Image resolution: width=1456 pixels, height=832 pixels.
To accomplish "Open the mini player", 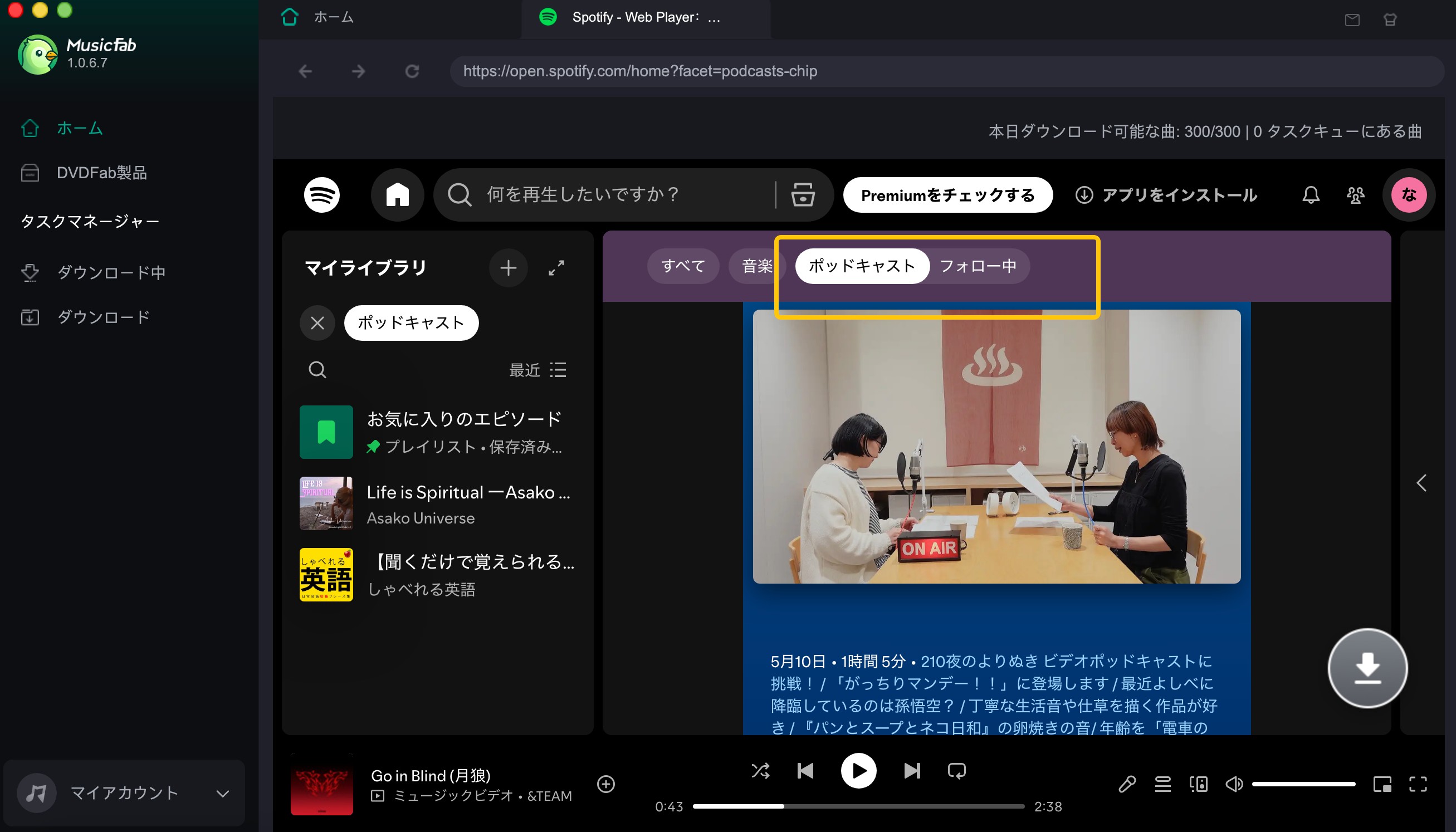I will pyautogui.click(x=1382, y=784).
